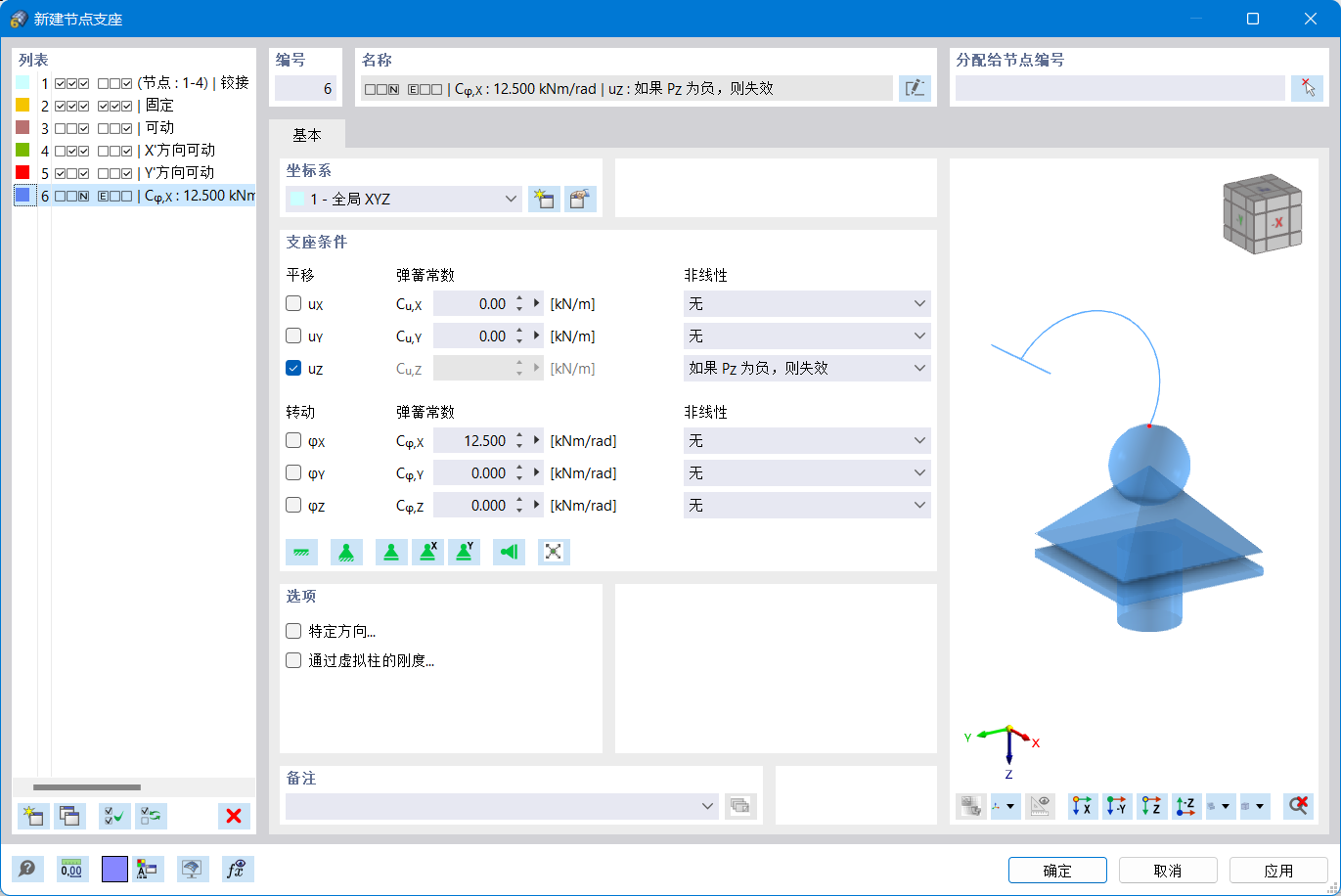The image size is (1341, 896).
Task: Open the fx formula editor icon
Action: [x=237, y=869]
